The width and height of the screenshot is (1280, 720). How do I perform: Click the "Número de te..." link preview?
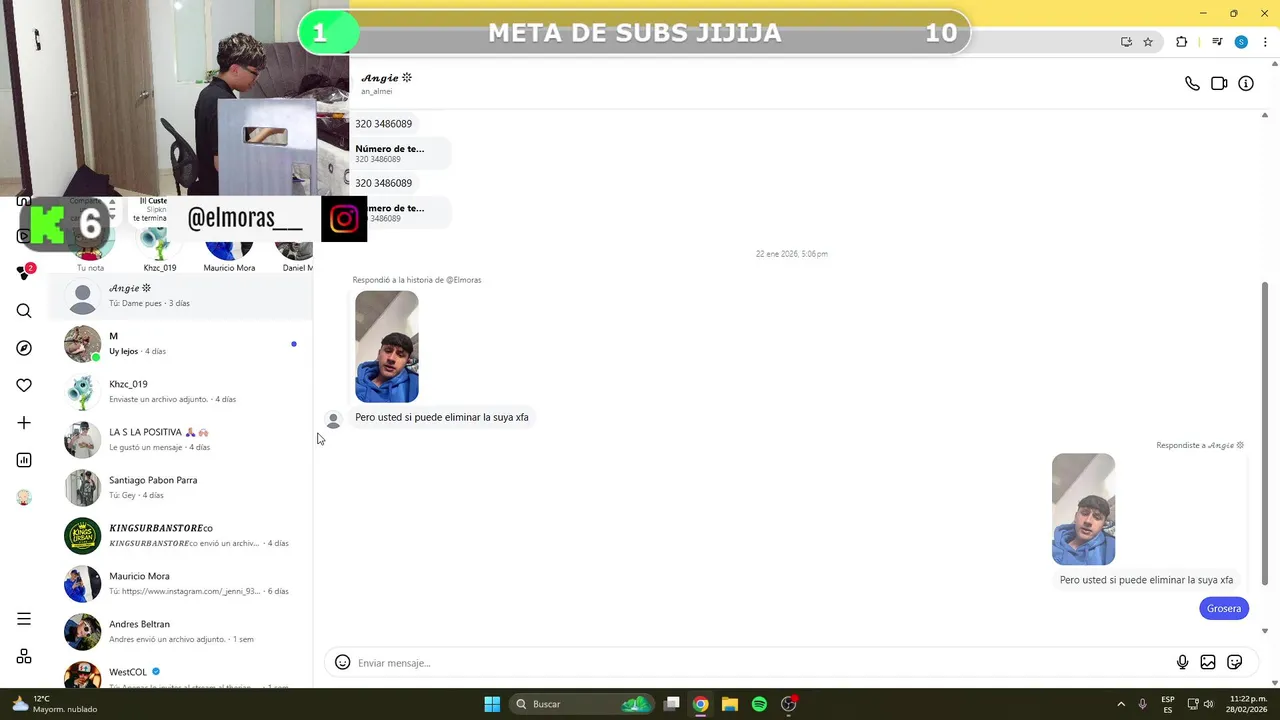click(399, 153)
